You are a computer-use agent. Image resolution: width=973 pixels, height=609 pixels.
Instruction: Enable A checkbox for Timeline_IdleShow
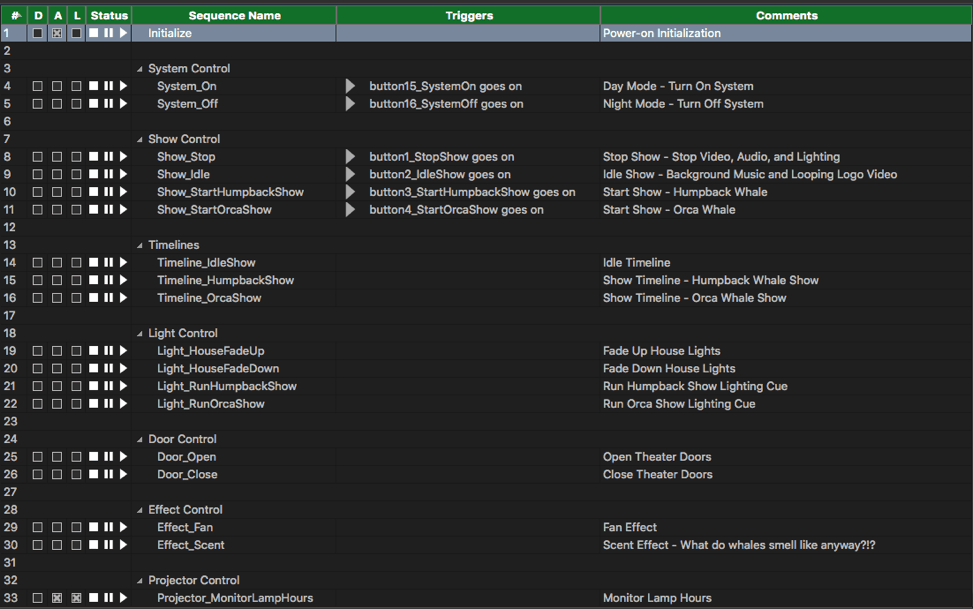tap(57, 263)
